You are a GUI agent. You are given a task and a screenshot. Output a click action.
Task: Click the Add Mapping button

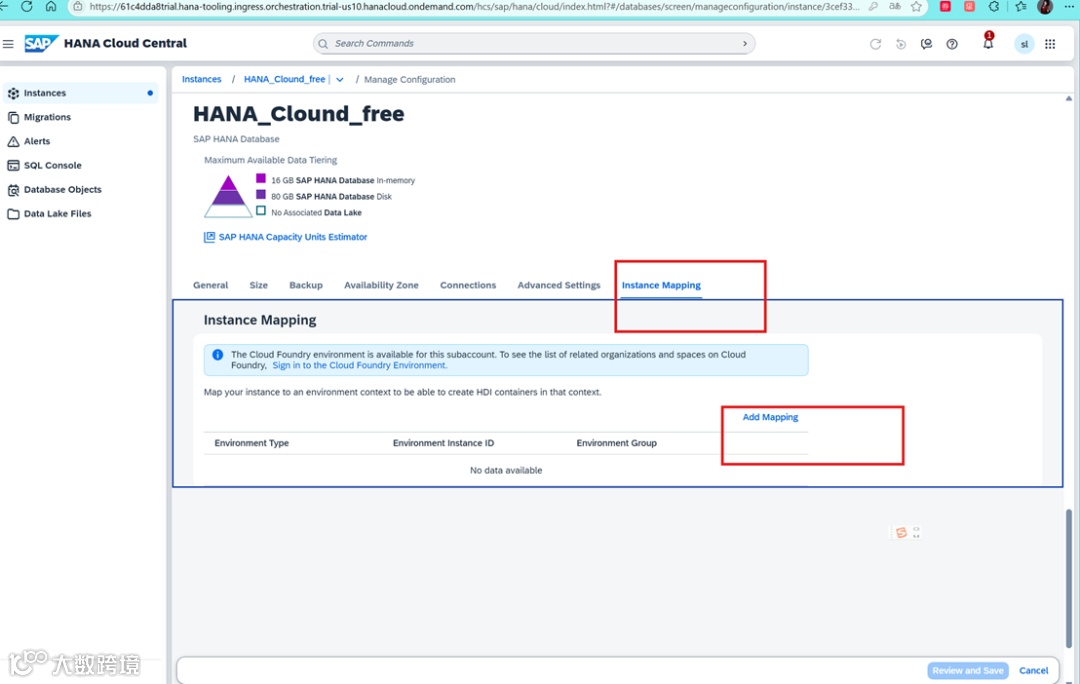(x=770, y=417)
